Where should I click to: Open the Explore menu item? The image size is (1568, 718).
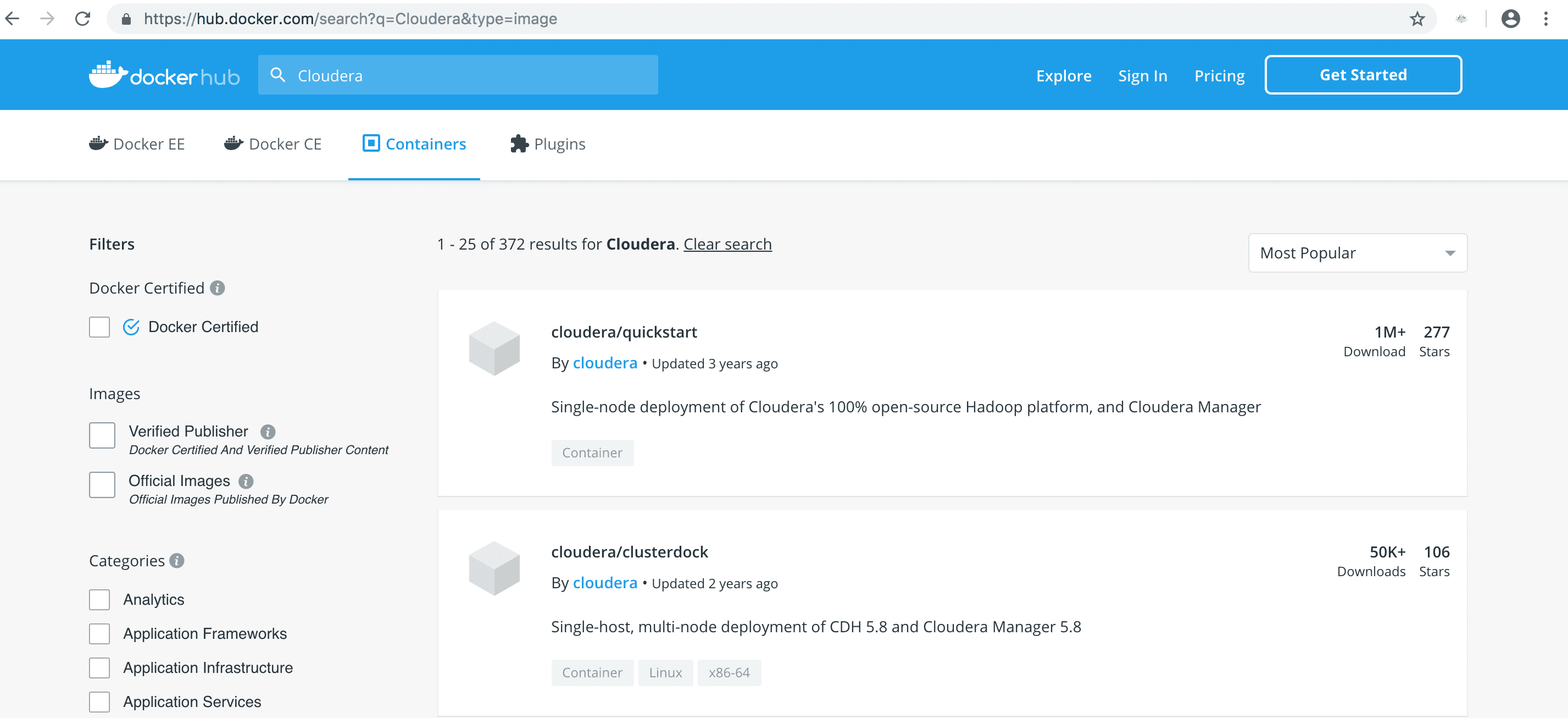tap(1064, 75)
